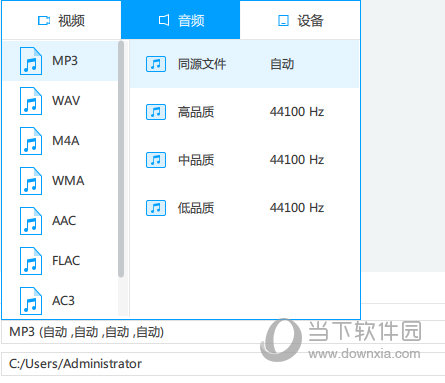
Task: Click the 高品质 music preset icon
Action: pos(156,112)
